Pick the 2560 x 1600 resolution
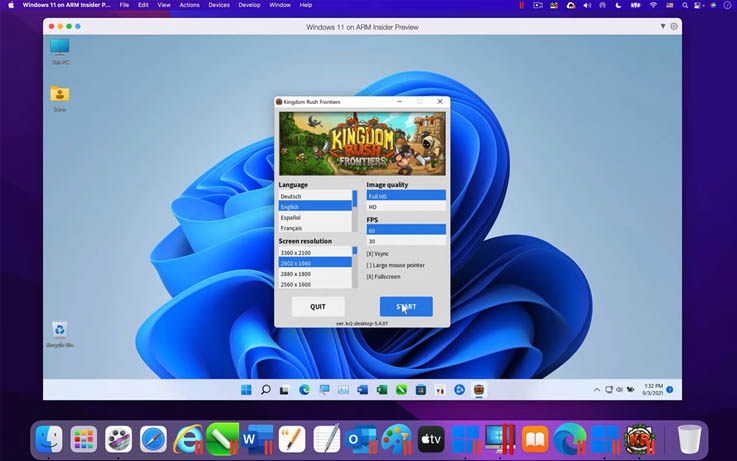The image size is (737, 461). pyautogui.click(x=315, y=284)
